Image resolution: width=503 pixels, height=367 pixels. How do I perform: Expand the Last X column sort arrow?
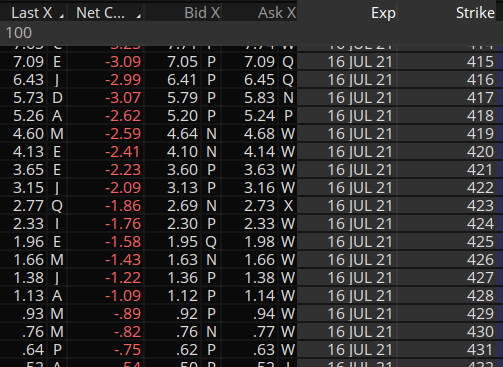pyautogui.click(x=62, y=16)
